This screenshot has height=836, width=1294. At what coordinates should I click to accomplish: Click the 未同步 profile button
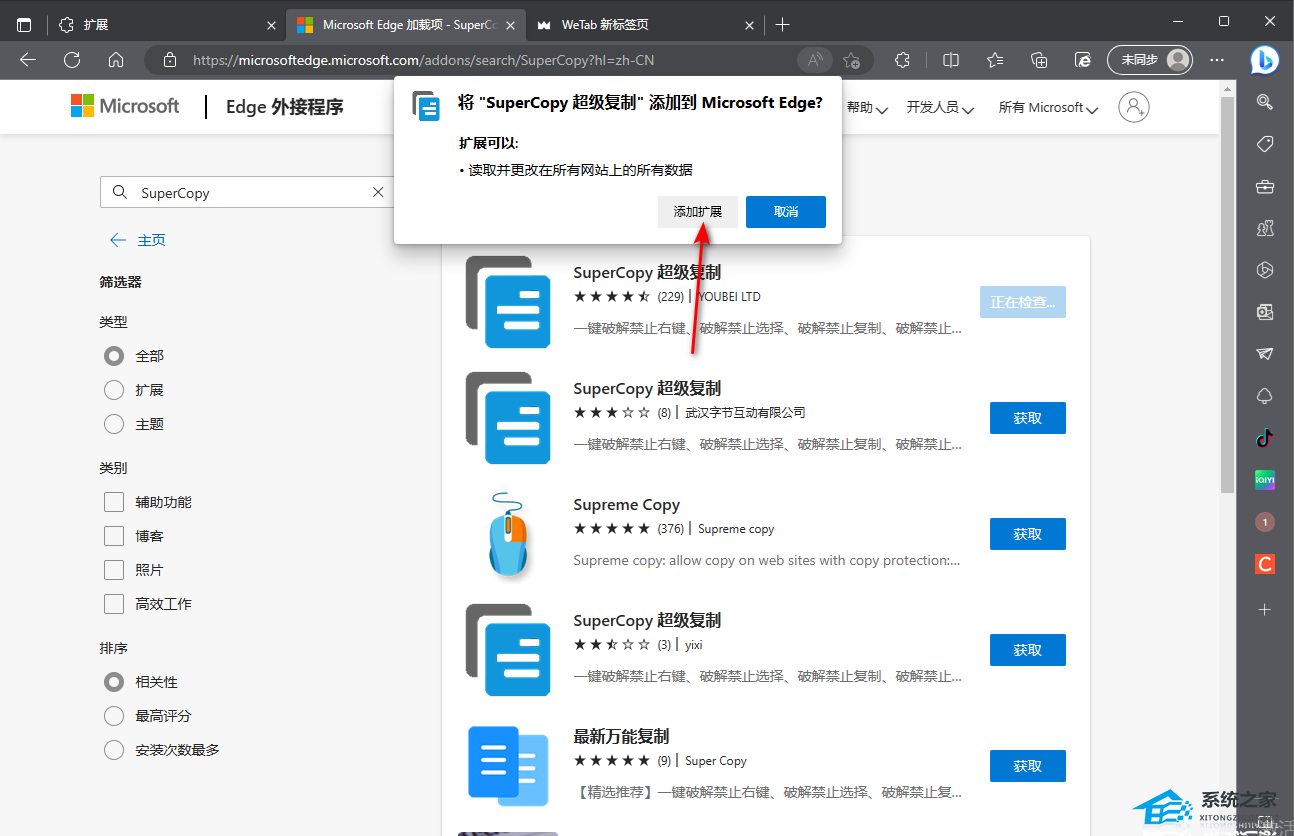tap(1151, 60)
